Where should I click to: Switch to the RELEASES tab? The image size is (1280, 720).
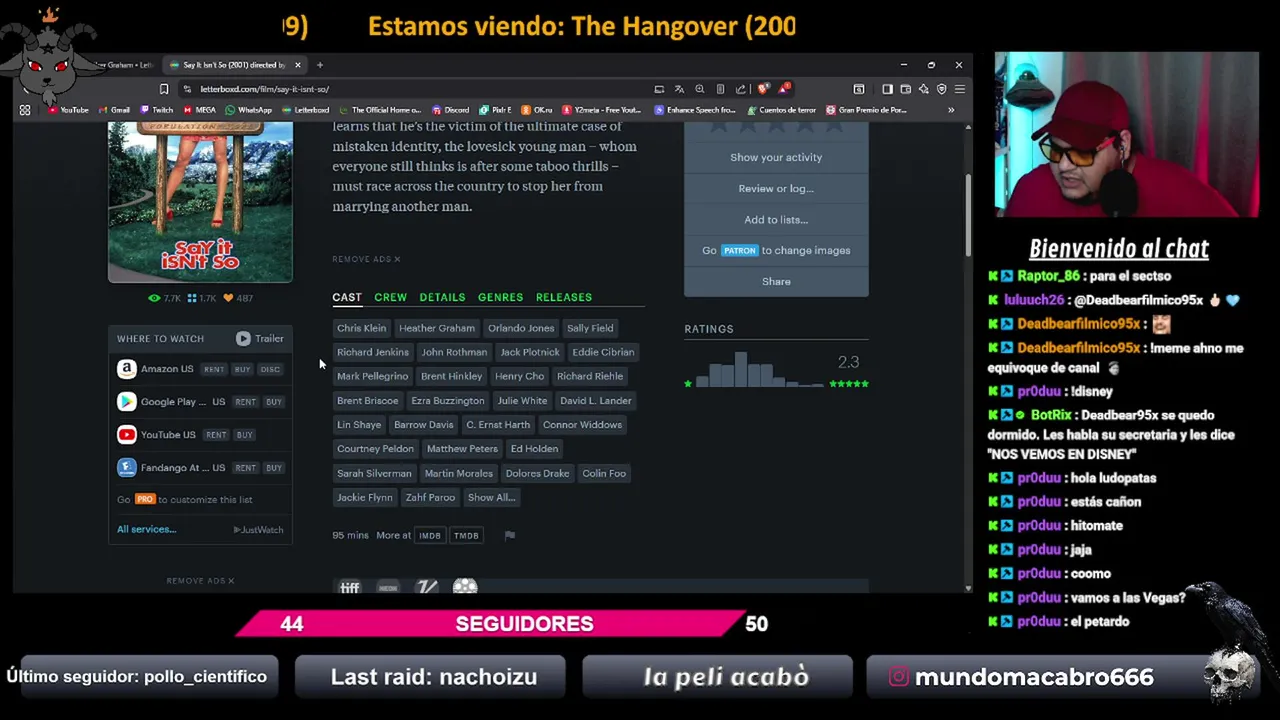(564, 298)
